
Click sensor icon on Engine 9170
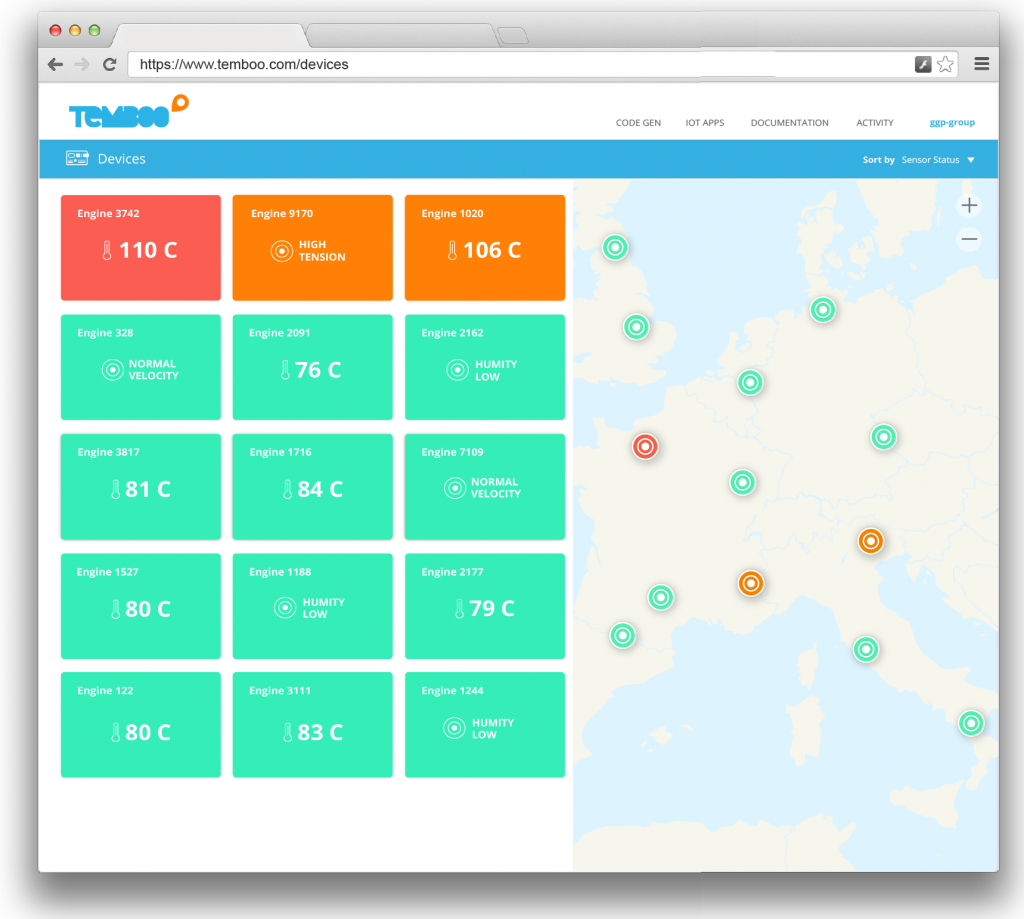coord(281,251)
